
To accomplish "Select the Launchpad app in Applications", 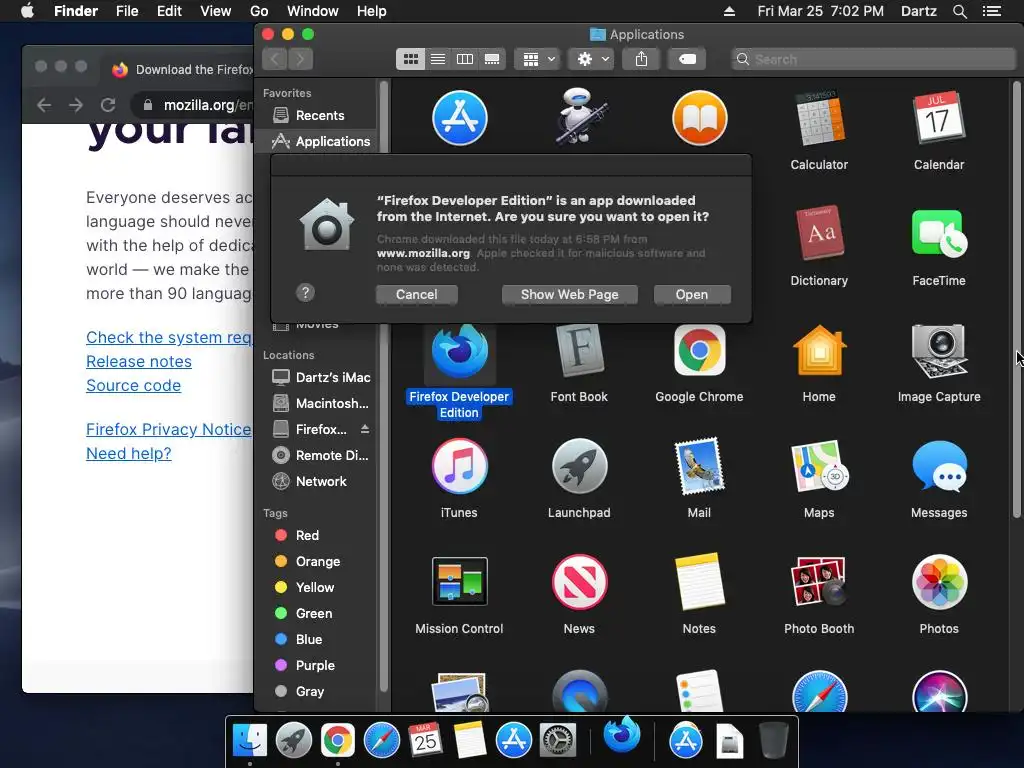I will pyautogui.click(x=579, y=466).
